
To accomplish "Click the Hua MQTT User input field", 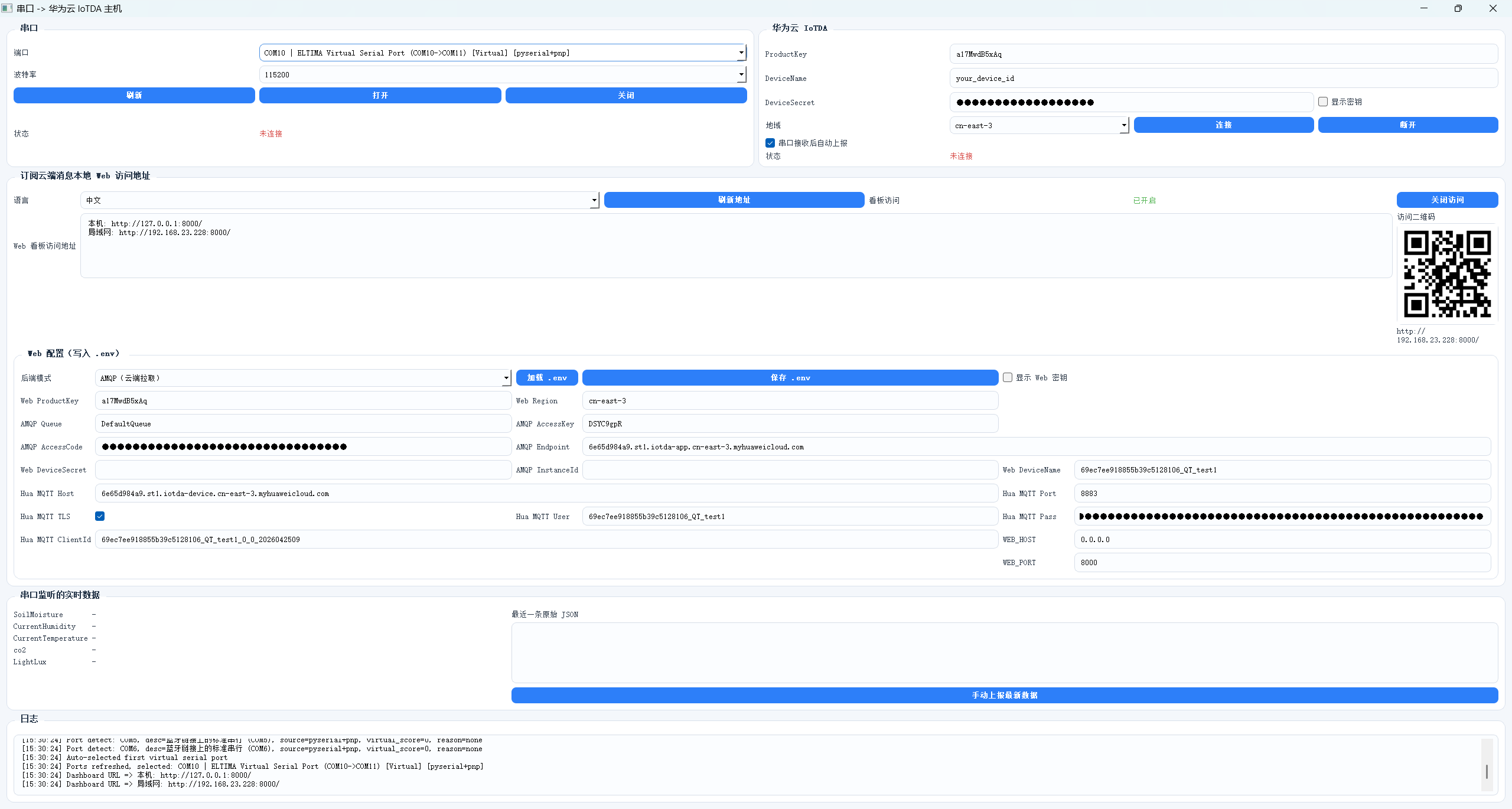I will [x=790, y=516].
